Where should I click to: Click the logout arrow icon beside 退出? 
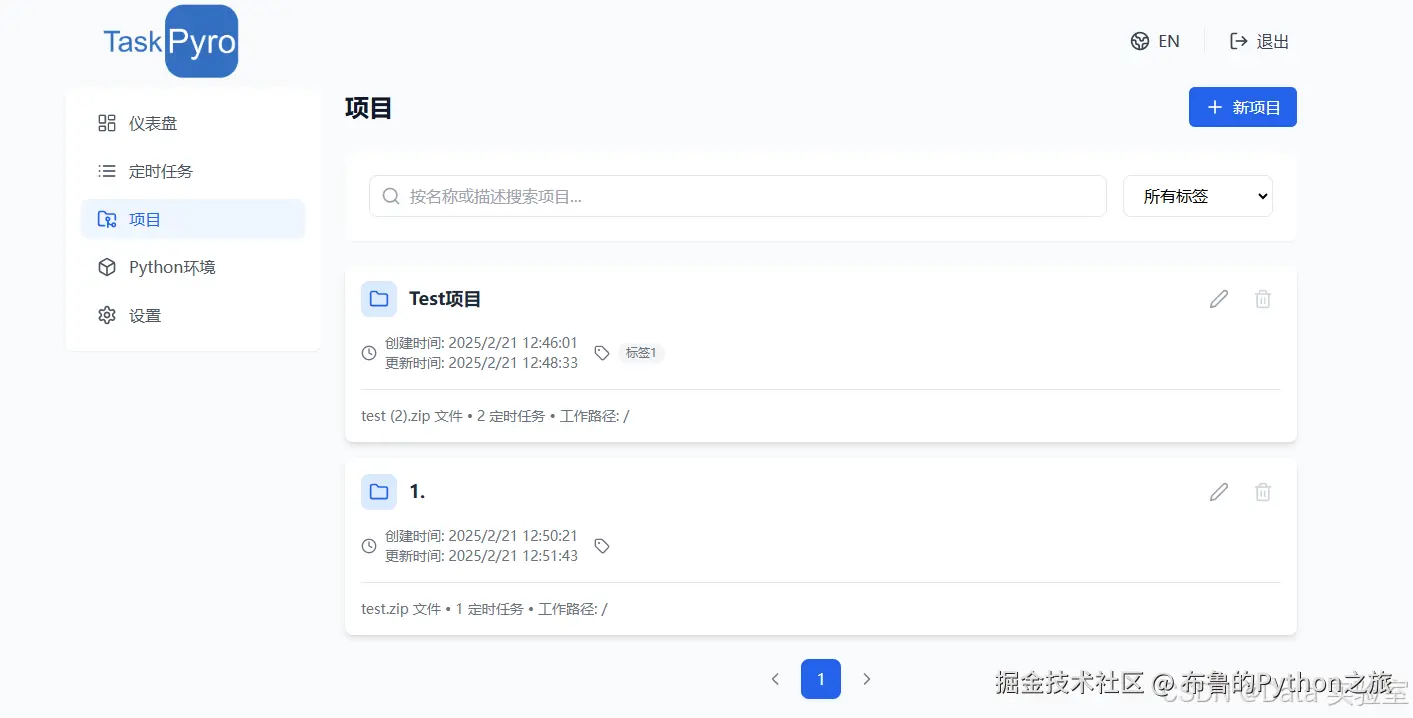point(1237,41)
